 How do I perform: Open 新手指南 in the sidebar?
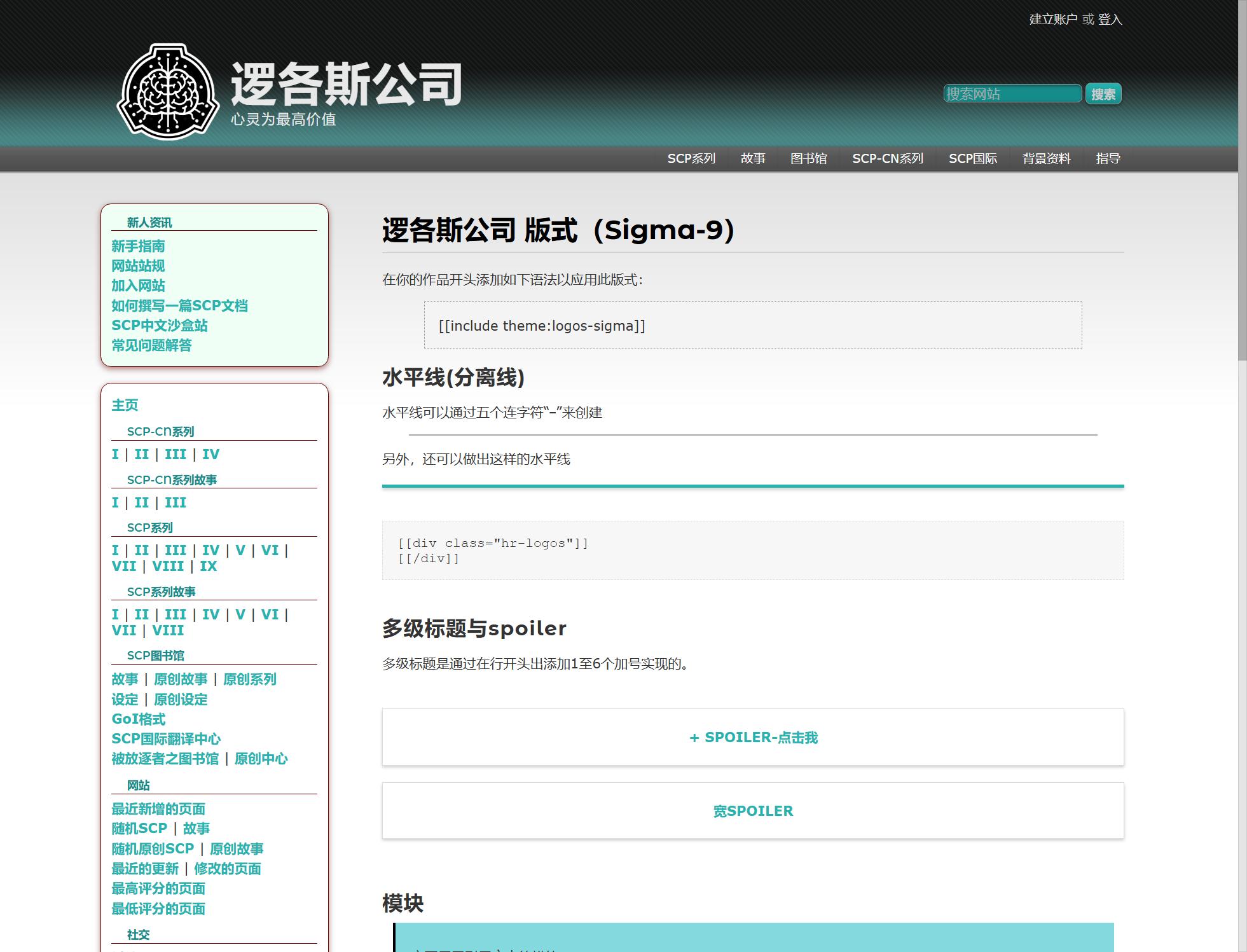(138, 246)
